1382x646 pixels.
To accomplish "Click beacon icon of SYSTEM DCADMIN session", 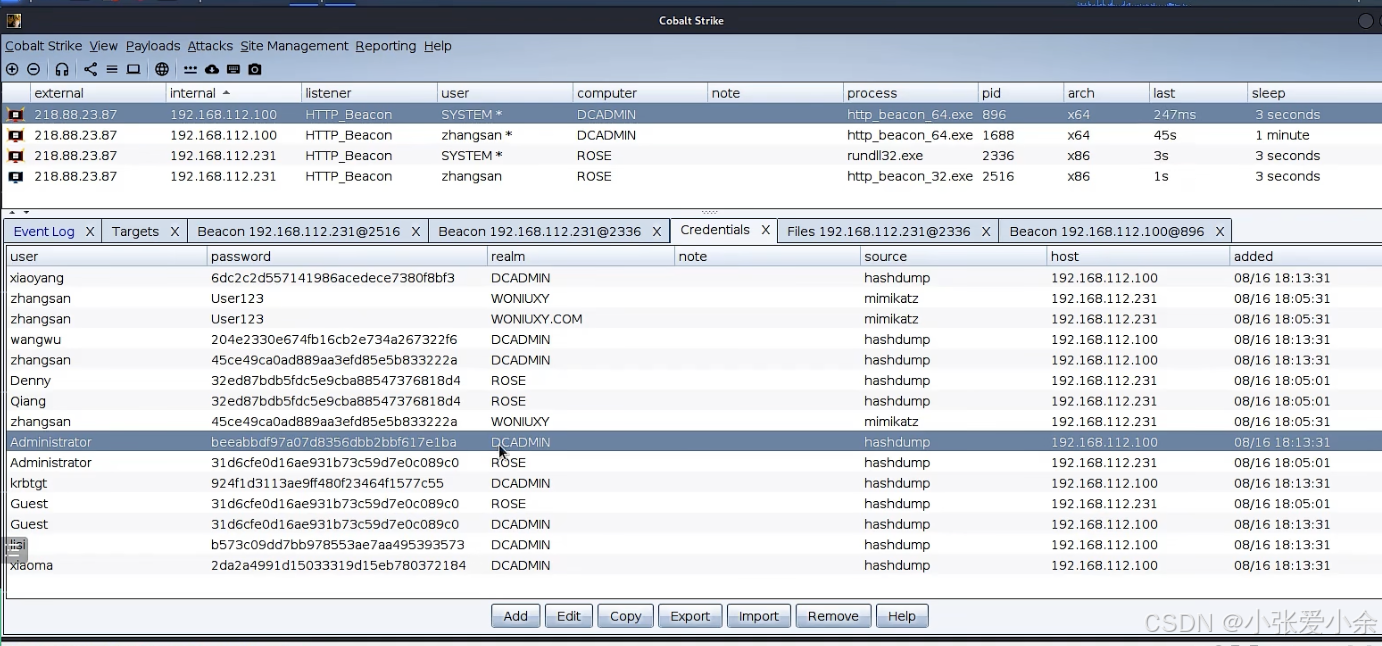I will click(x=15, y=115).
